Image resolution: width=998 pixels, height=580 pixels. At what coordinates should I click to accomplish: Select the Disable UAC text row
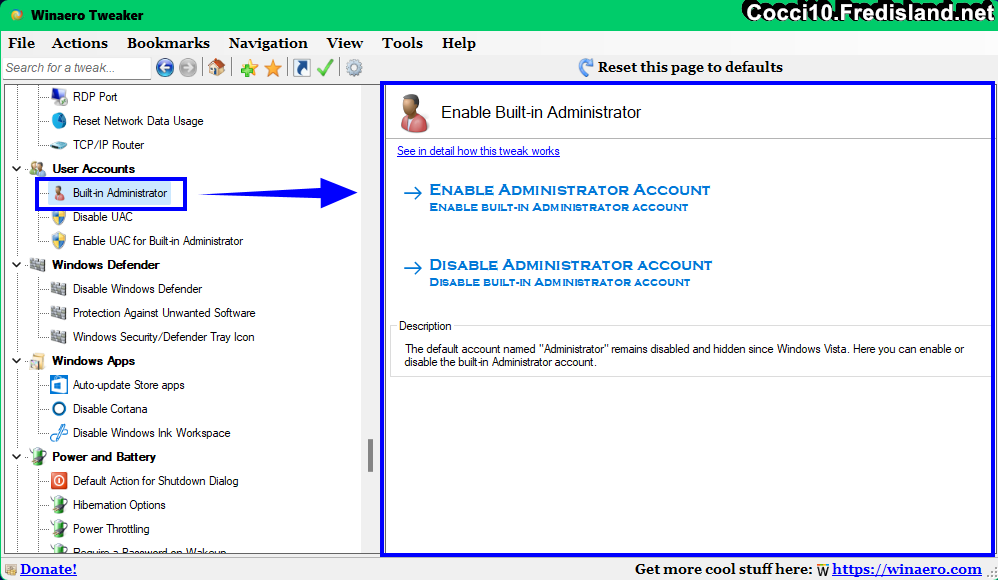pyautogui.click(x=102, y=217)
